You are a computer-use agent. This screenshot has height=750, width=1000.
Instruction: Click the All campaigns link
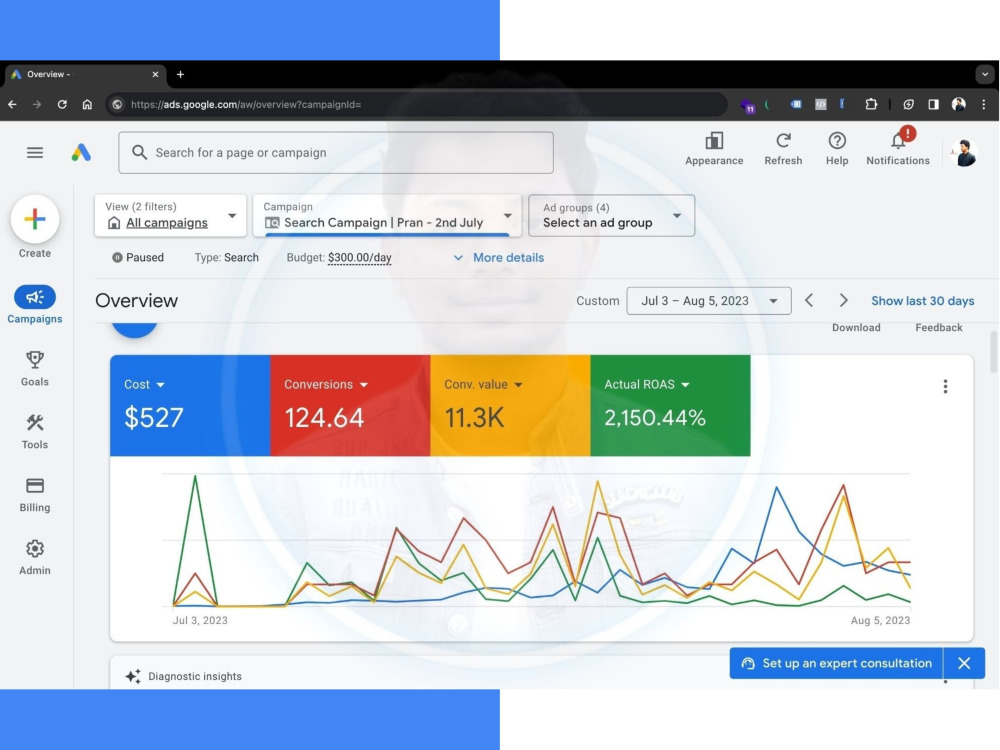[x=166, y=223]
